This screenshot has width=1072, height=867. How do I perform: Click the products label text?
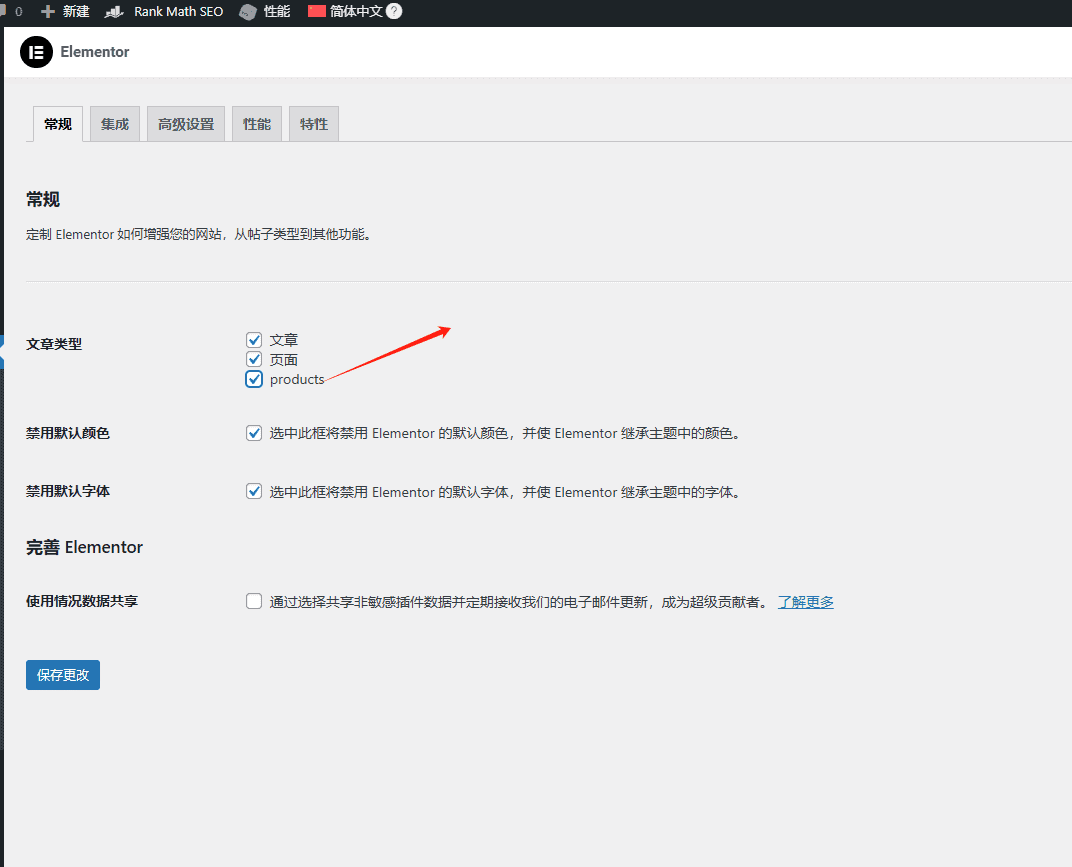click(x=297, y=379)
